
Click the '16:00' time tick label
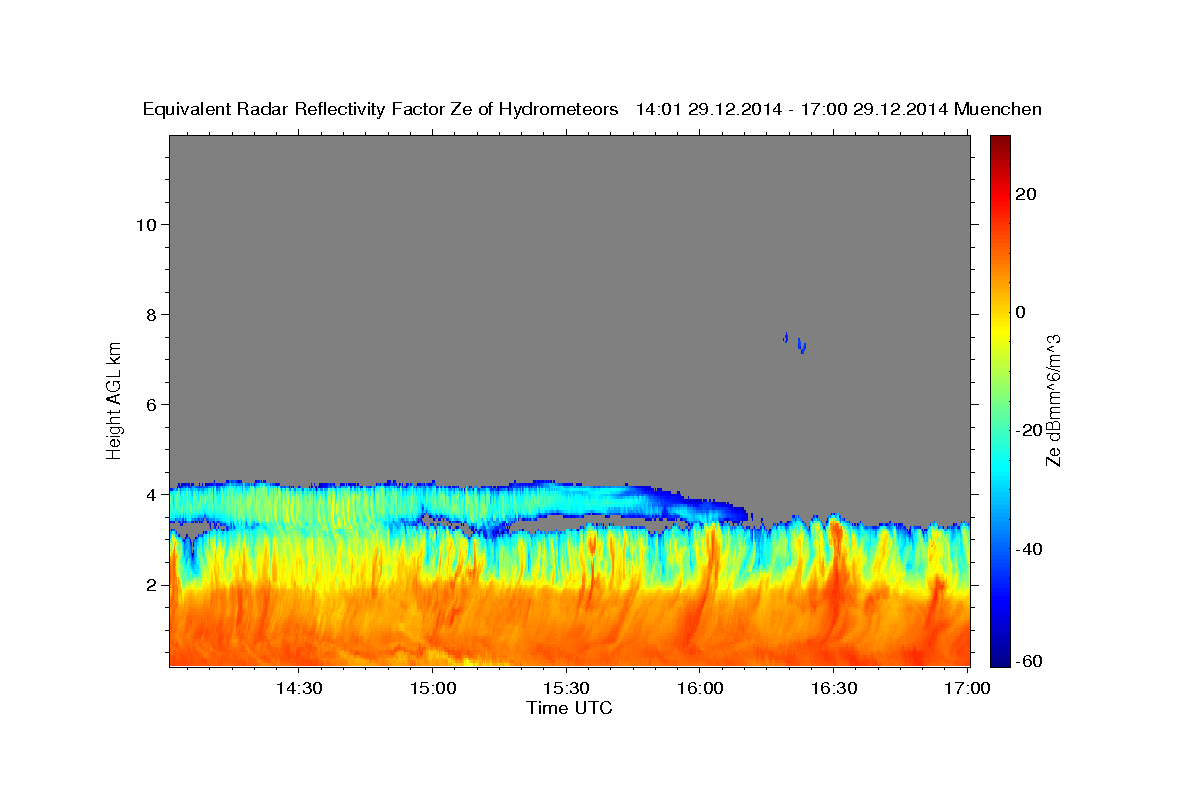[700, 688]
